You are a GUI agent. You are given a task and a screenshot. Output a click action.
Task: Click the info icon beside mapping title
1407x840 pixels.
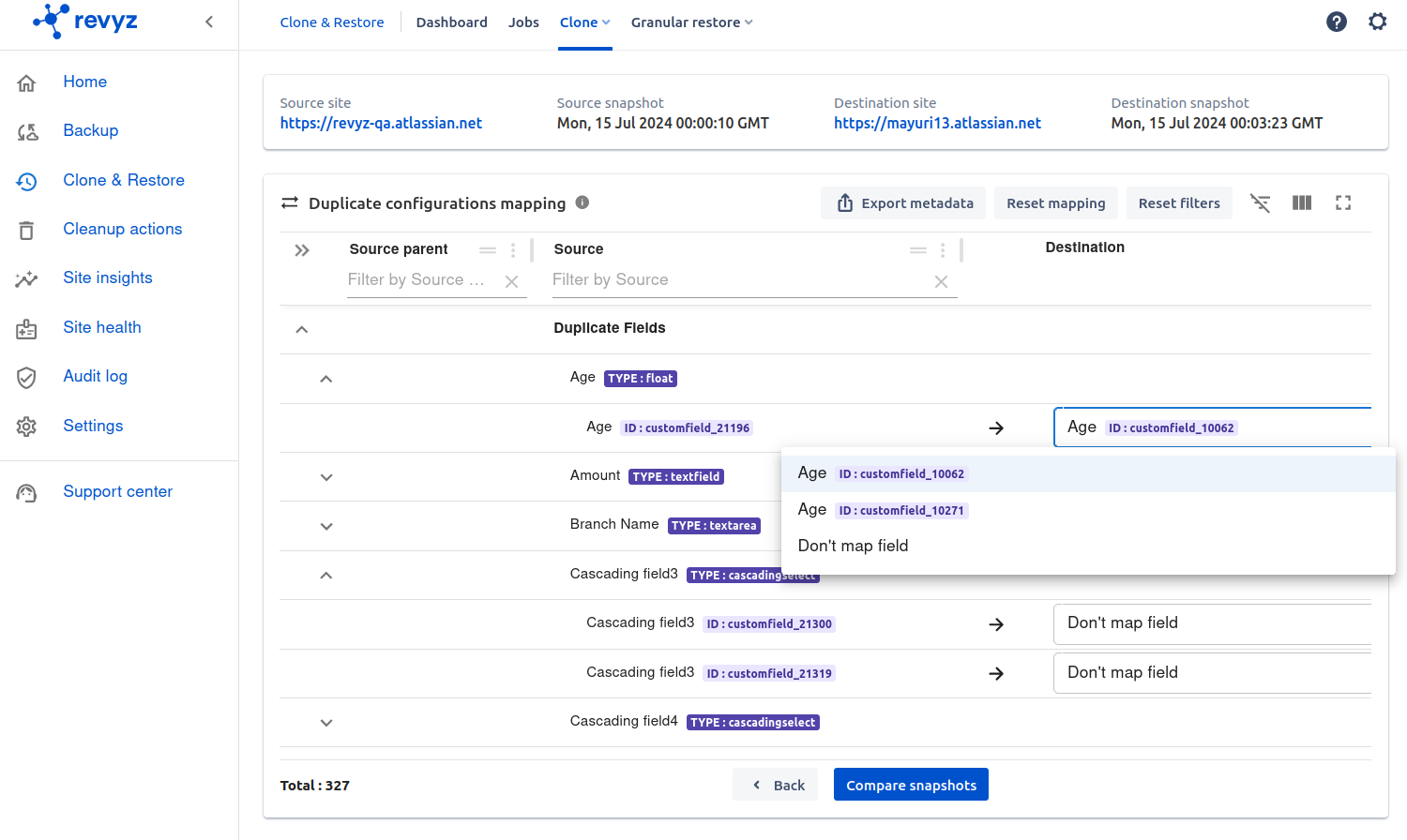click(x=582, y=202)
